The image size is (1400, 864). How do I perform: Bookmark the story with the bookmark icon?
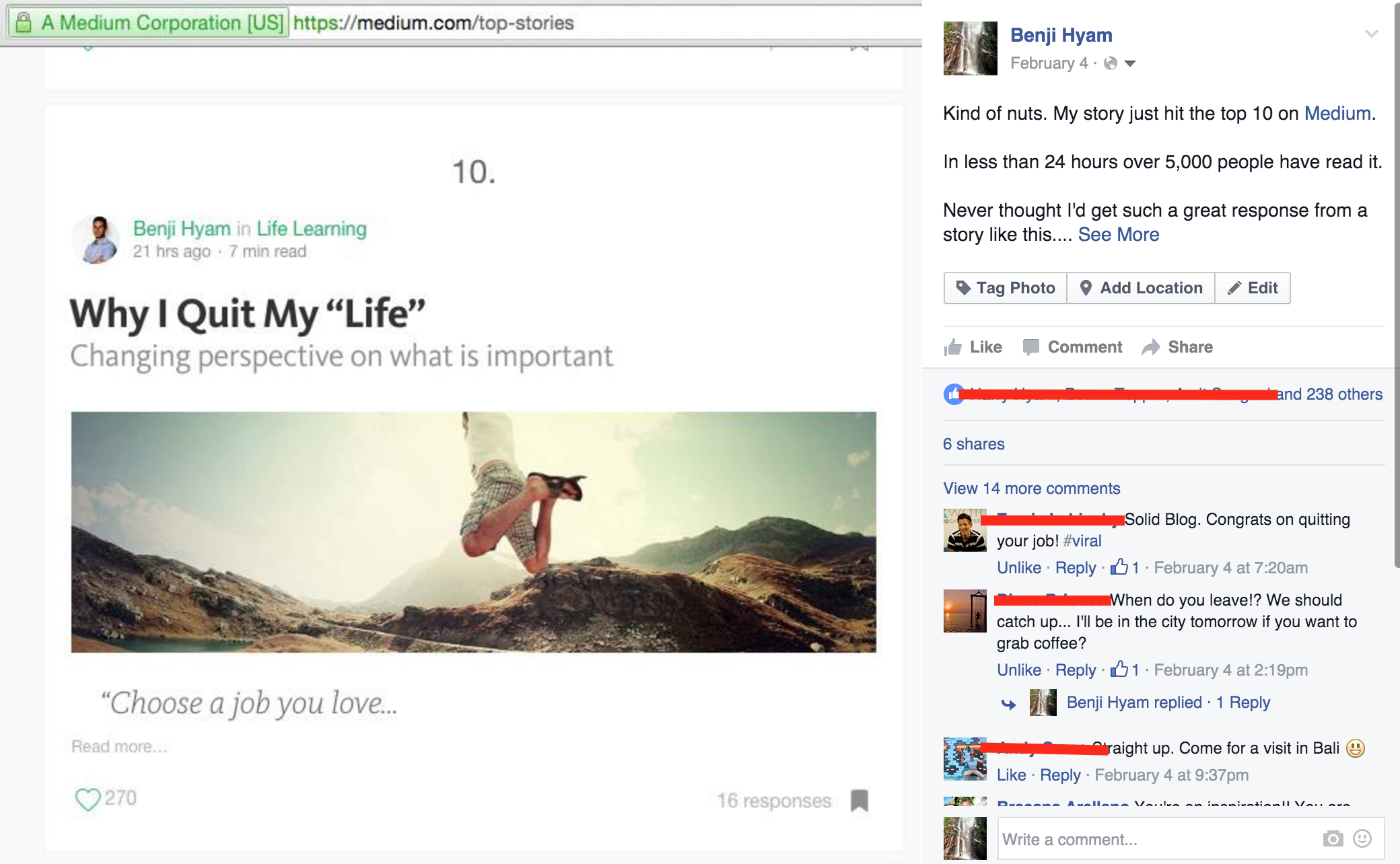pos(860,801)
